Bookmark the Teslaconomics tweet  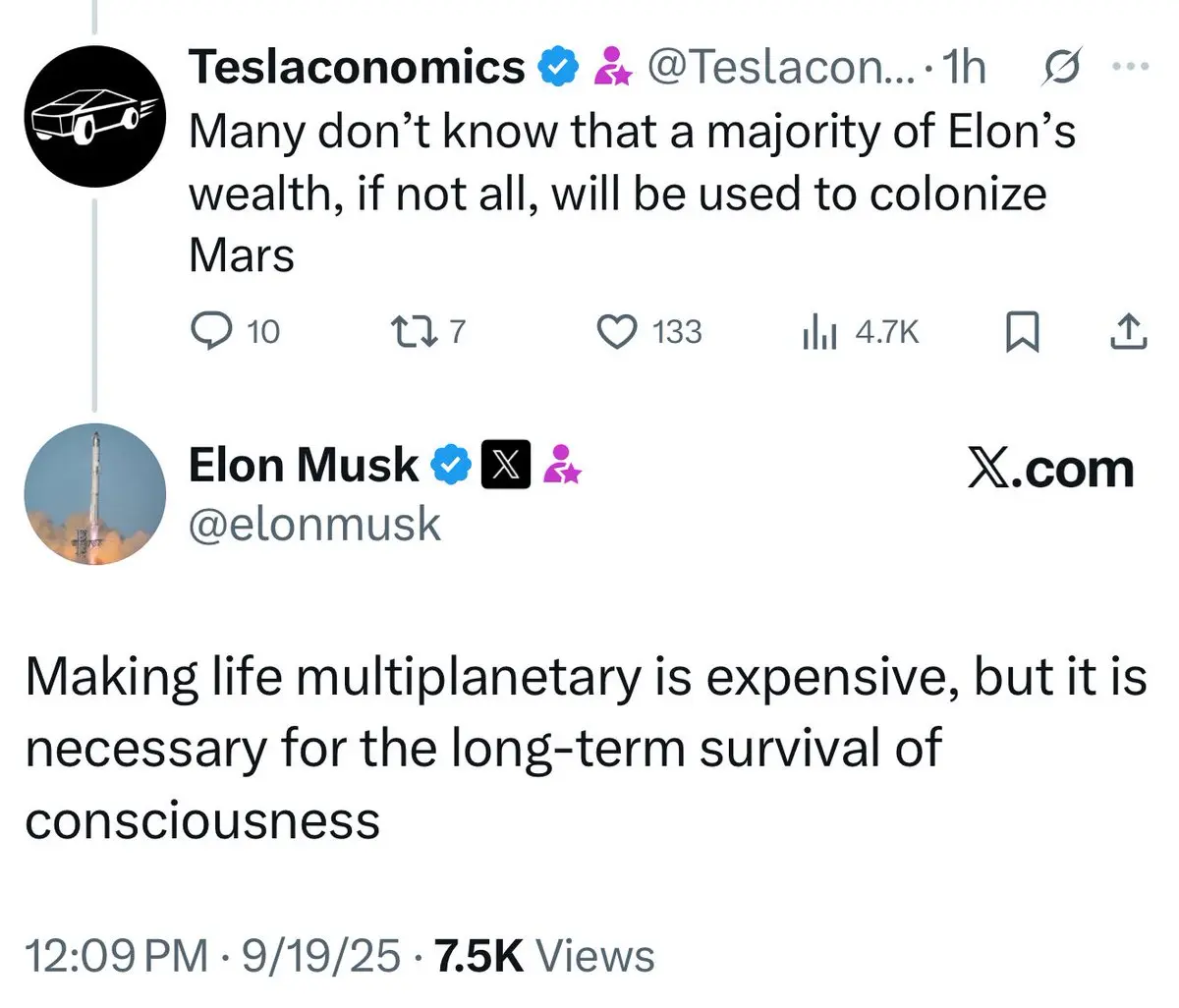pyautogui.click(x=1022, y=333)
